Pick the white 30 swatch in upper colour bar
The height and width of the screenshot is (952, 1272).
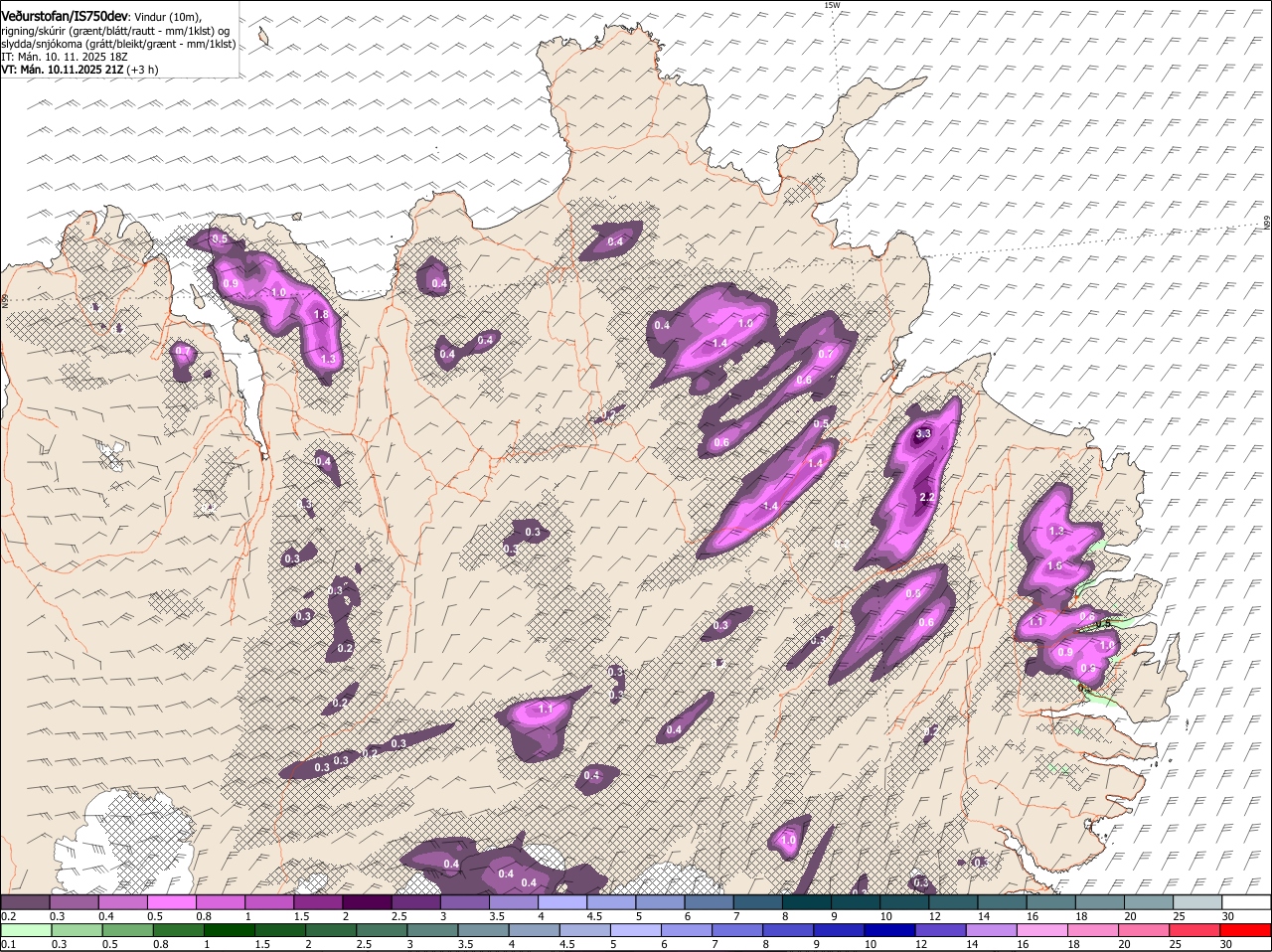pos(1246,902)
